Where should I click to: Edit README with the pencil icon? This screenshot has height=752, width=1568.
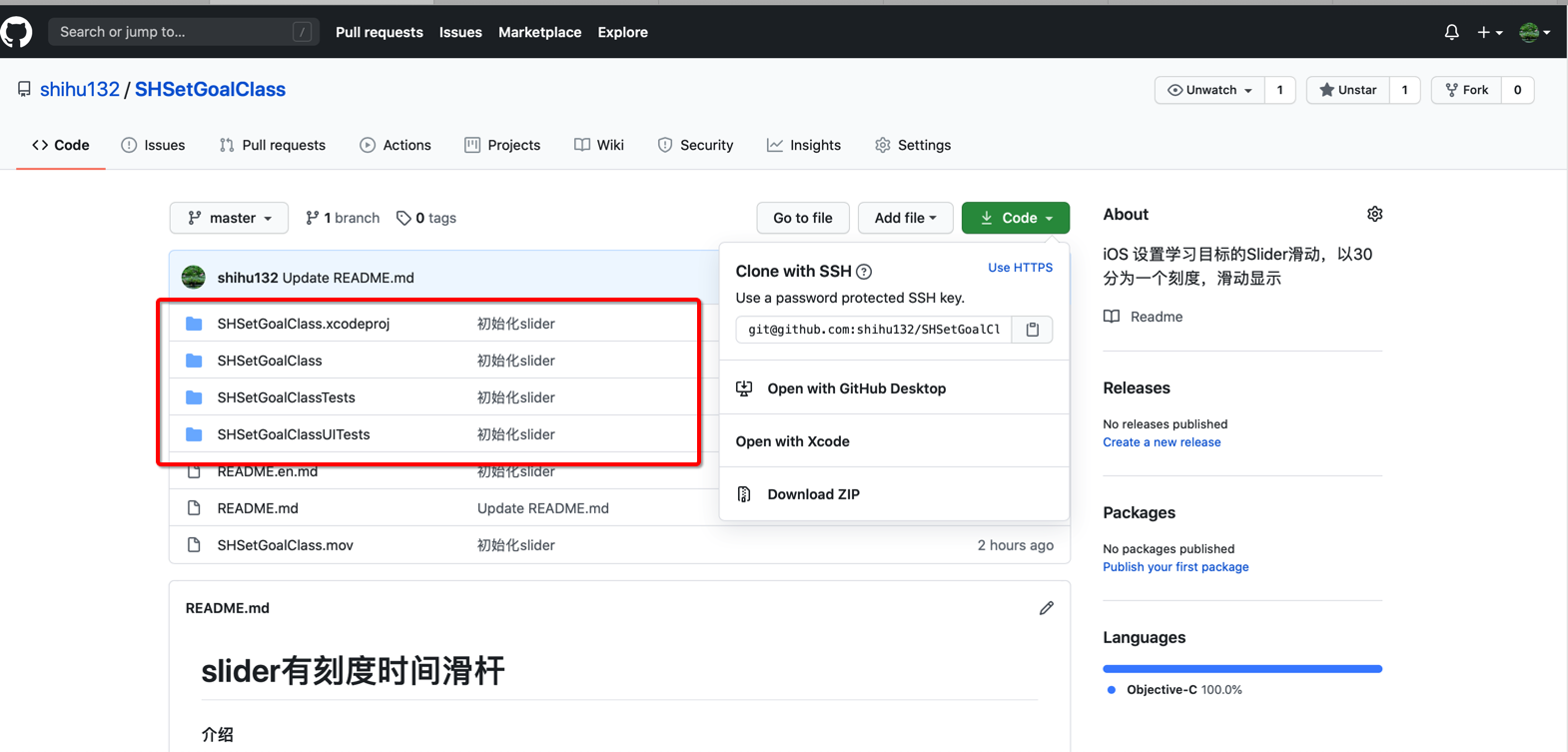click(1046, 608)
